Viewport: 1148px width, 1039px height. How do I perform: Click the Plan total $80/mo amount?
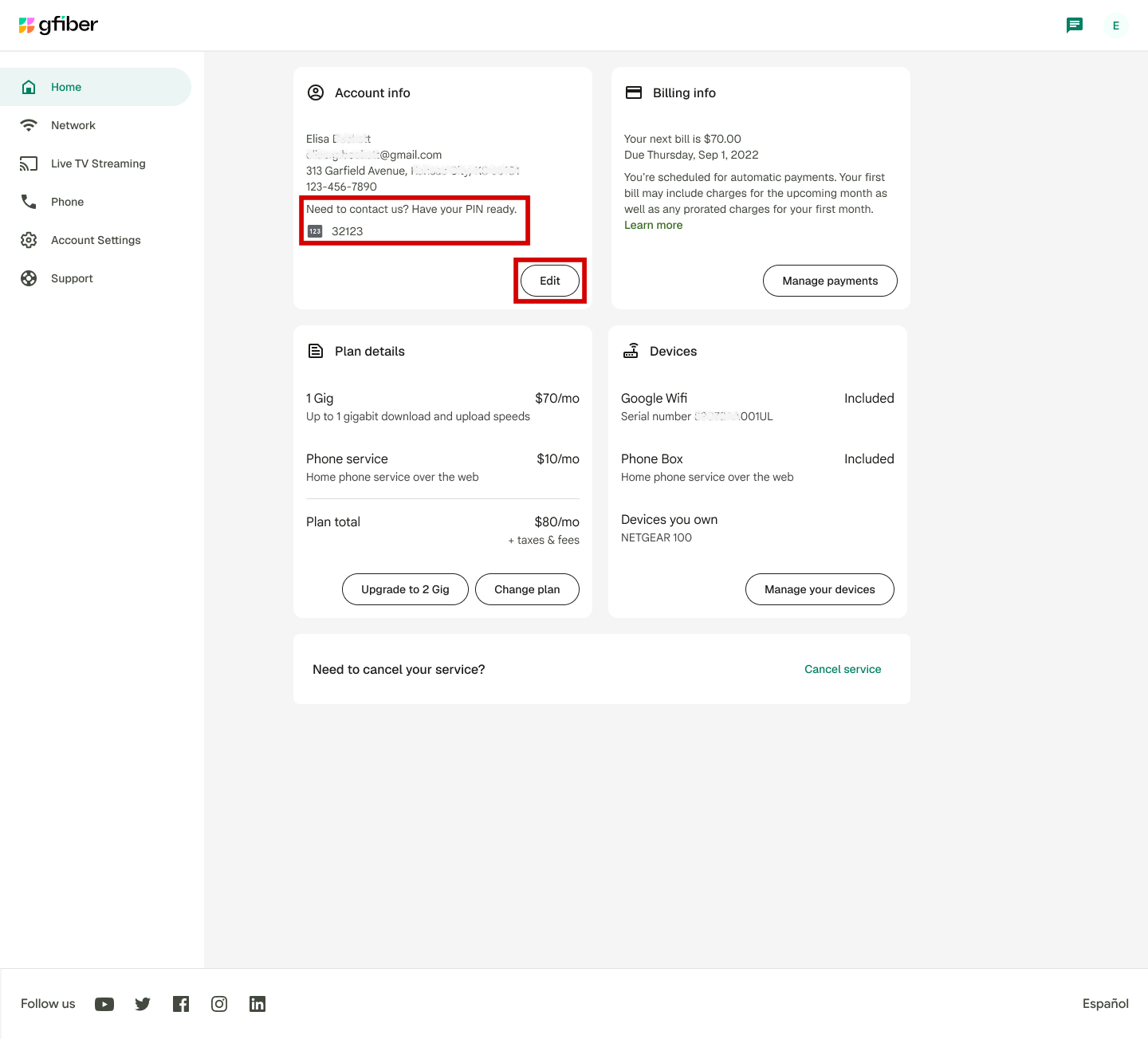(557, 521)
